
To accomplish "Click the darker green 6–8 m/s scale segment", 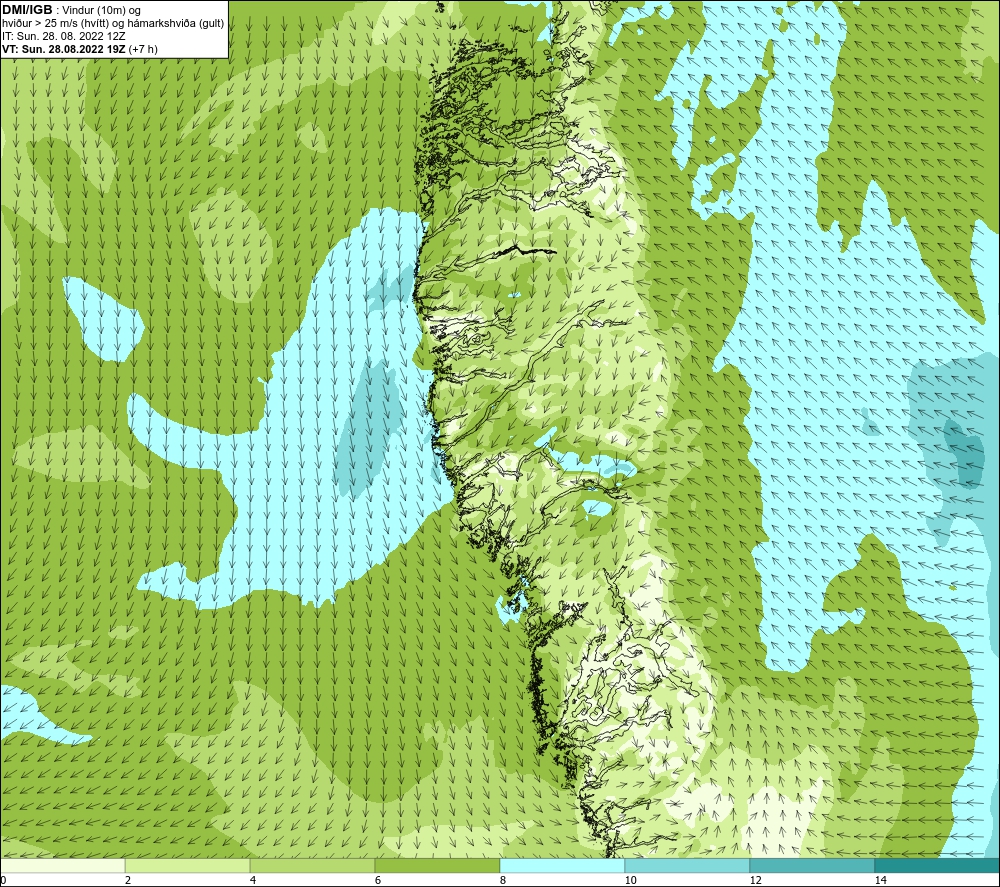I will coord(438,865).
